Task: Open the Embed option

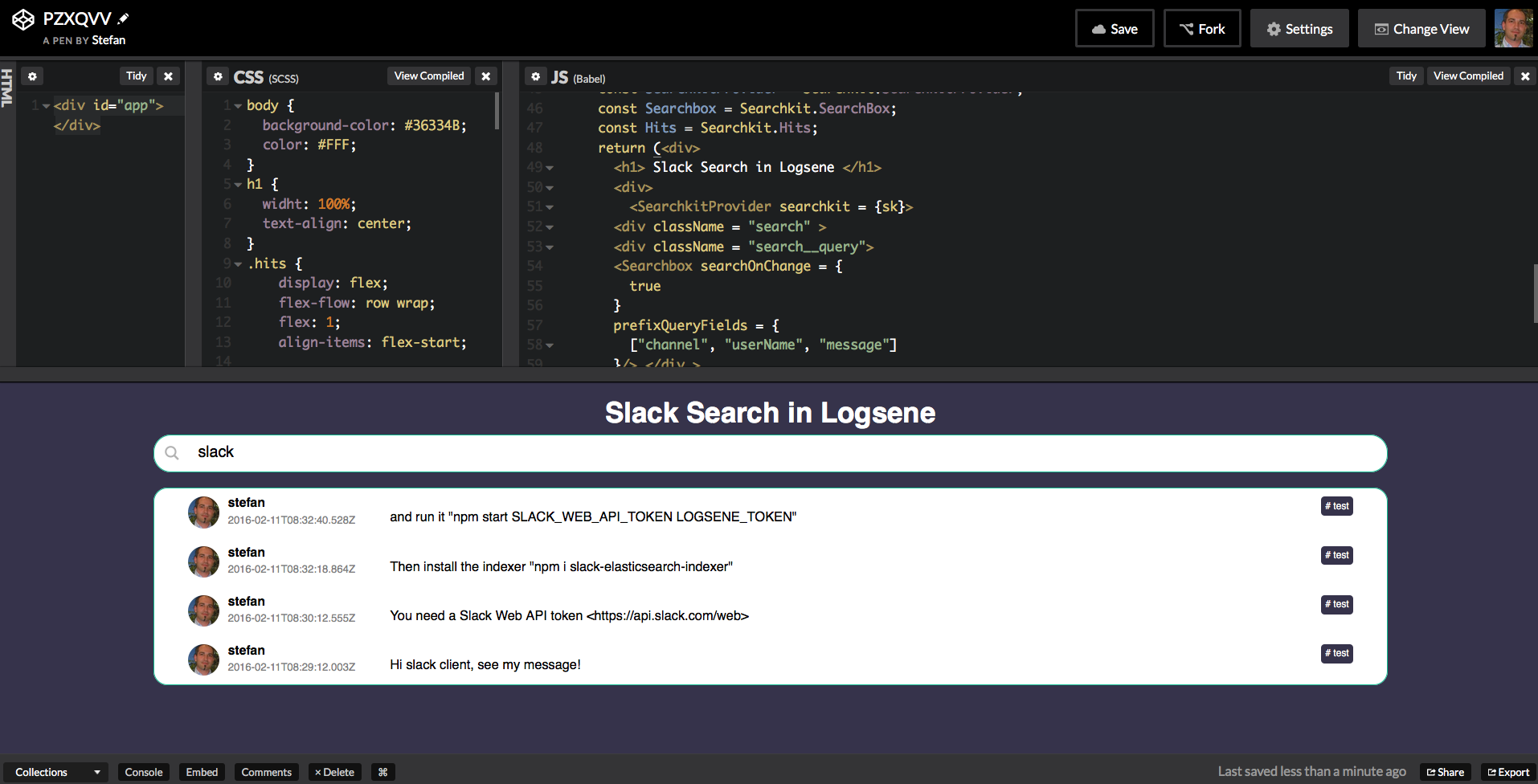Action: tap(202, 772)
